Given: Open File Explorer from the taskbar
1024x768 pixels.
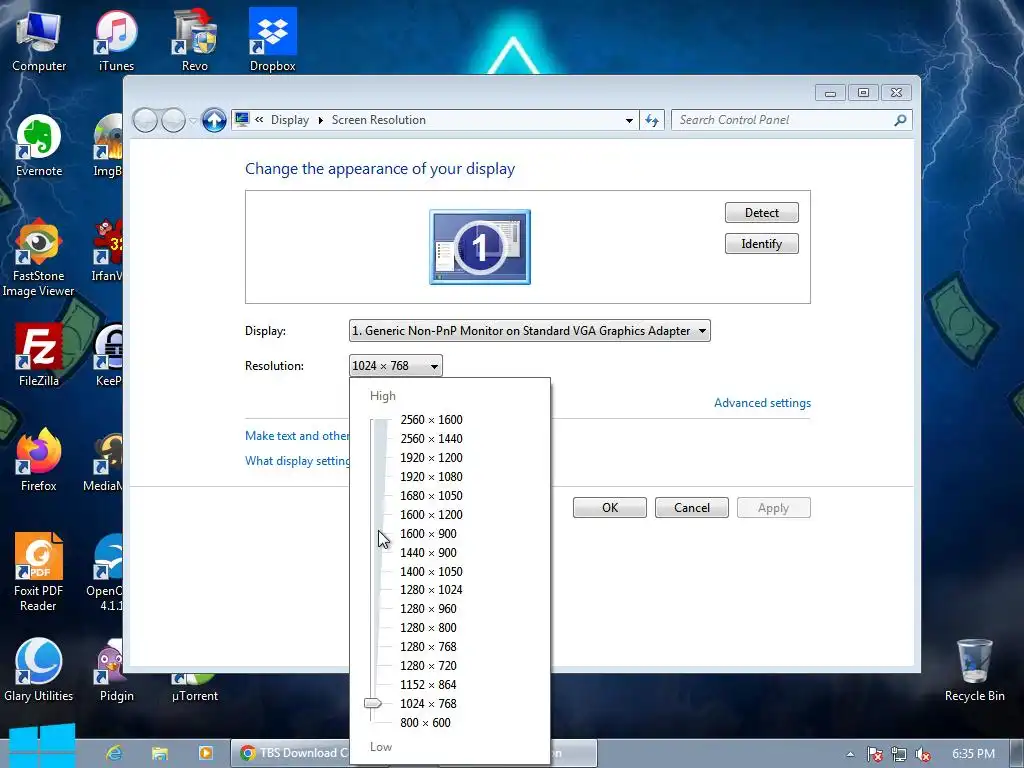Looking at the screenshot, I should pyautogui.click(x=160, y=753).
